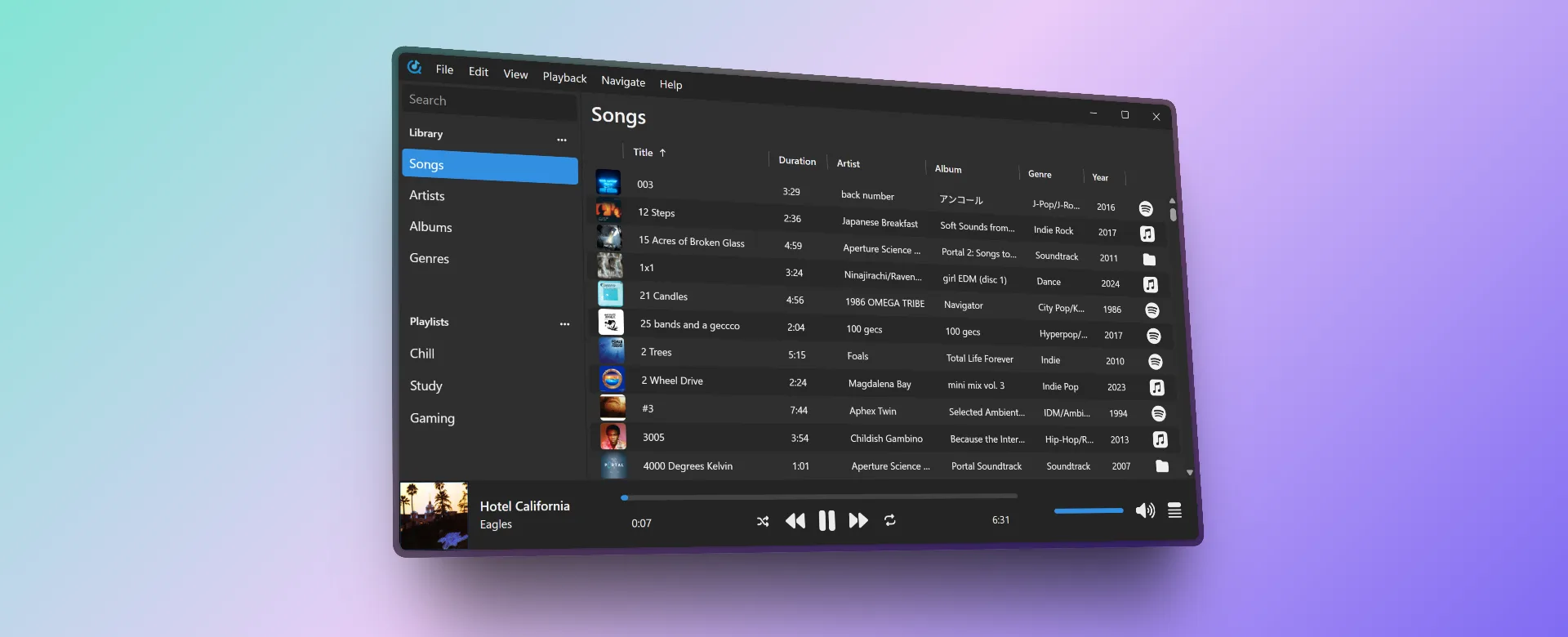The width and height of the screenshot is (1568, 637).
Task: Mute the volume speaker icon
Action: point(1145,510)
